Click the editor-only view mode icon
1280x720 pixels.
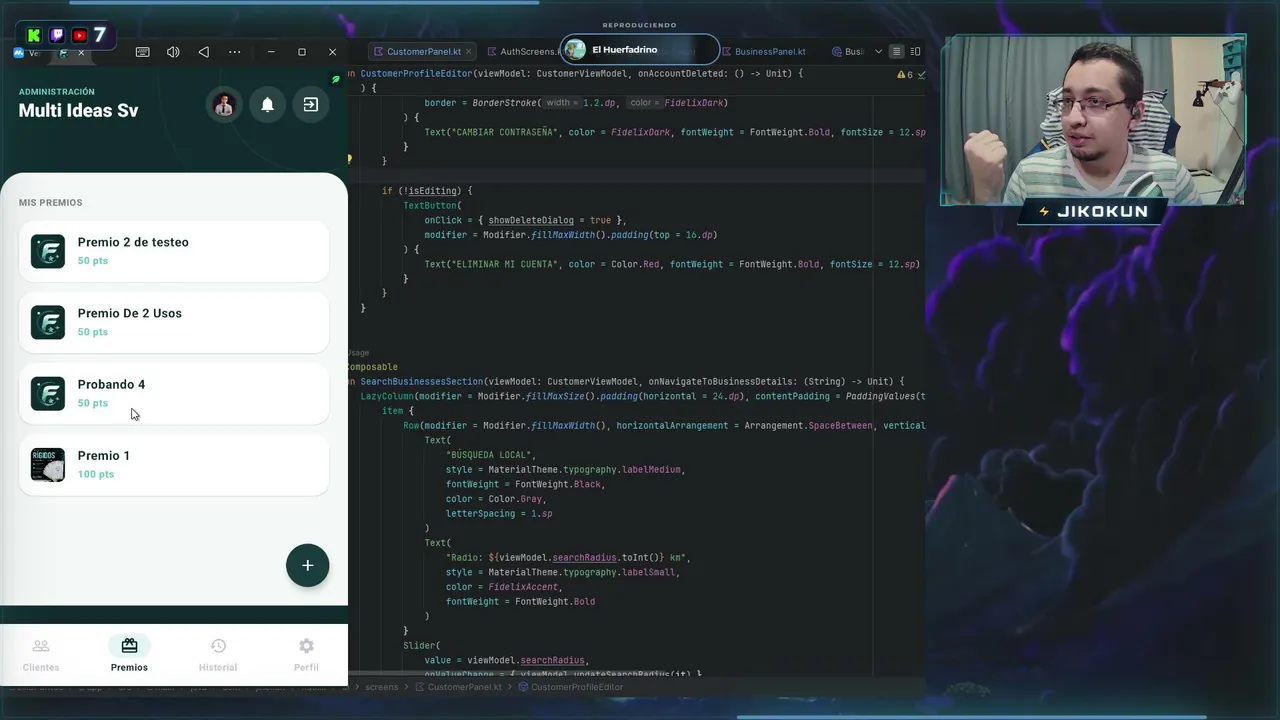tap(896, 52)
